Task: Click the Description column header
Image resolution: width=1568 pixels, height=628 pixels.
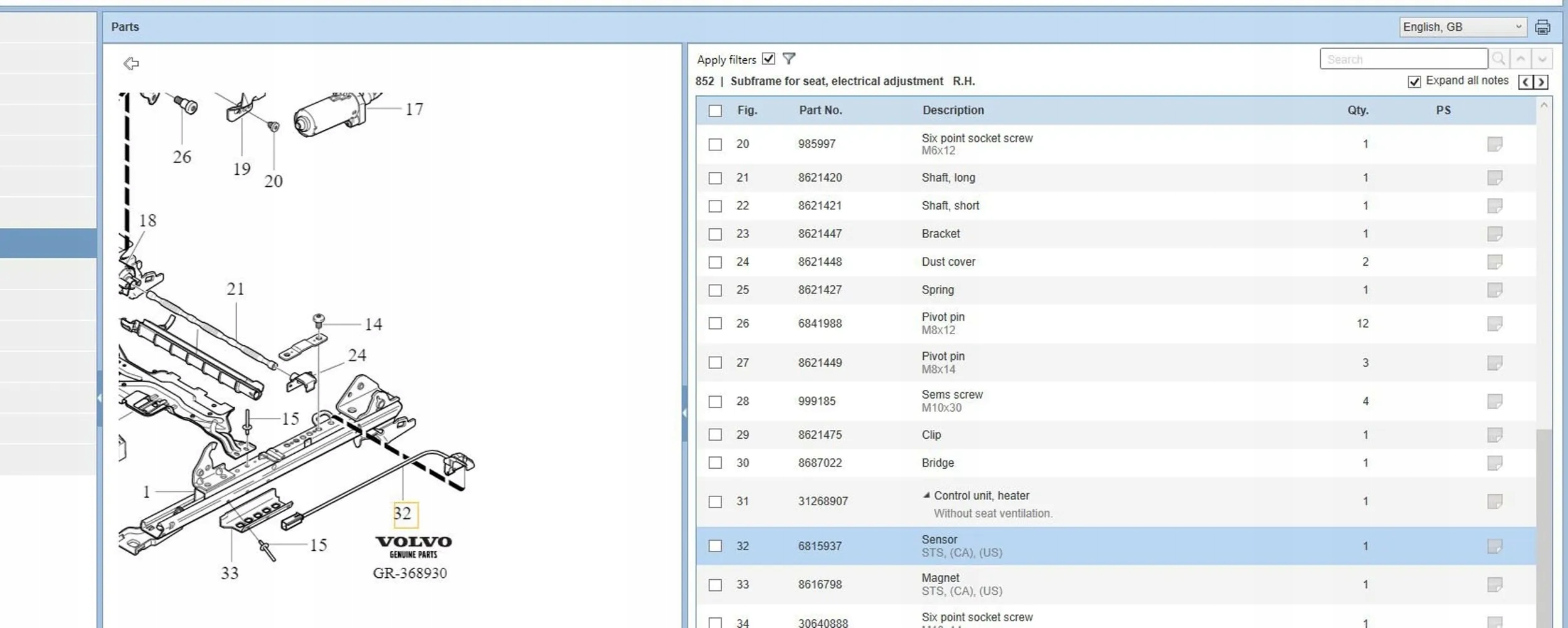Action: tap(953, 110)
